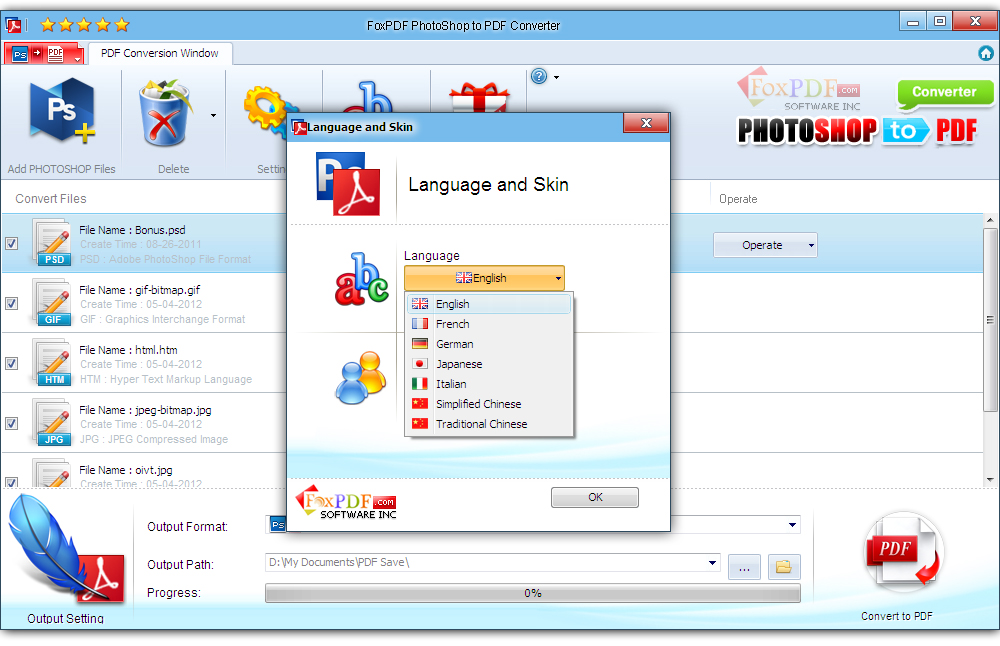Click the HTM file icon for html.htm

coord(53,362)
